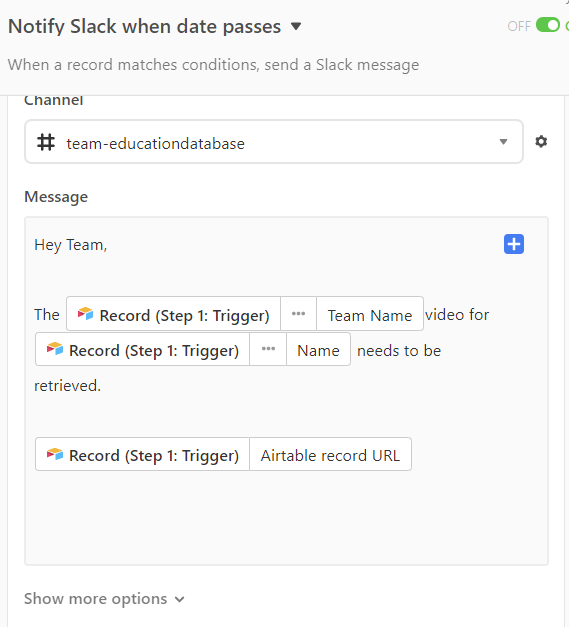Image resolution: width=569 pixels, height=627 pixels.
Task: Edit the automation description text
Action: (213, 64)
